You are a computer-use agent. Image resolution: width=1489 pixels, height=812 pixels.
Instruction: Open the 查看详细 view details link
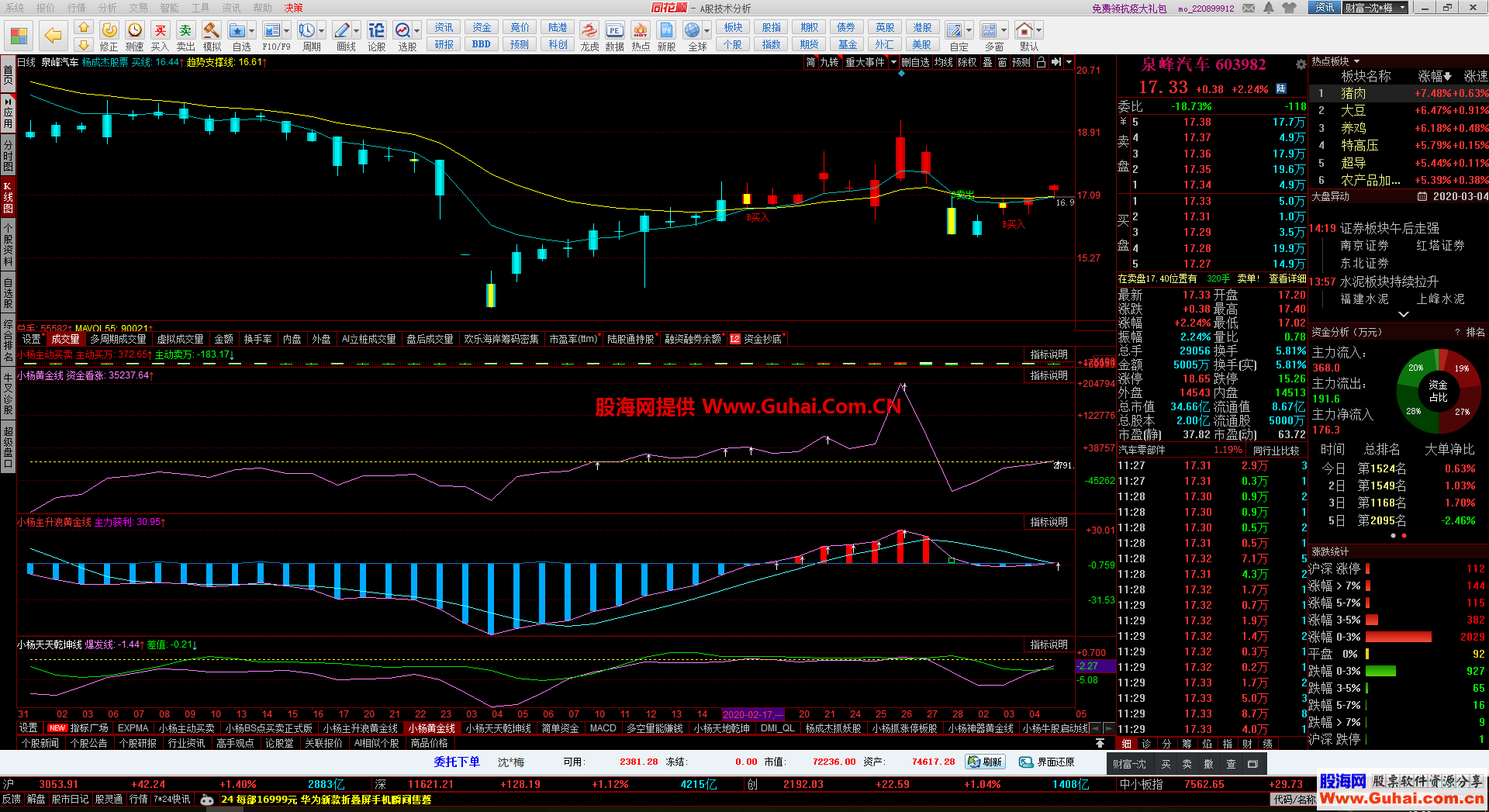pyautogui.click(x=1287, y=279)
